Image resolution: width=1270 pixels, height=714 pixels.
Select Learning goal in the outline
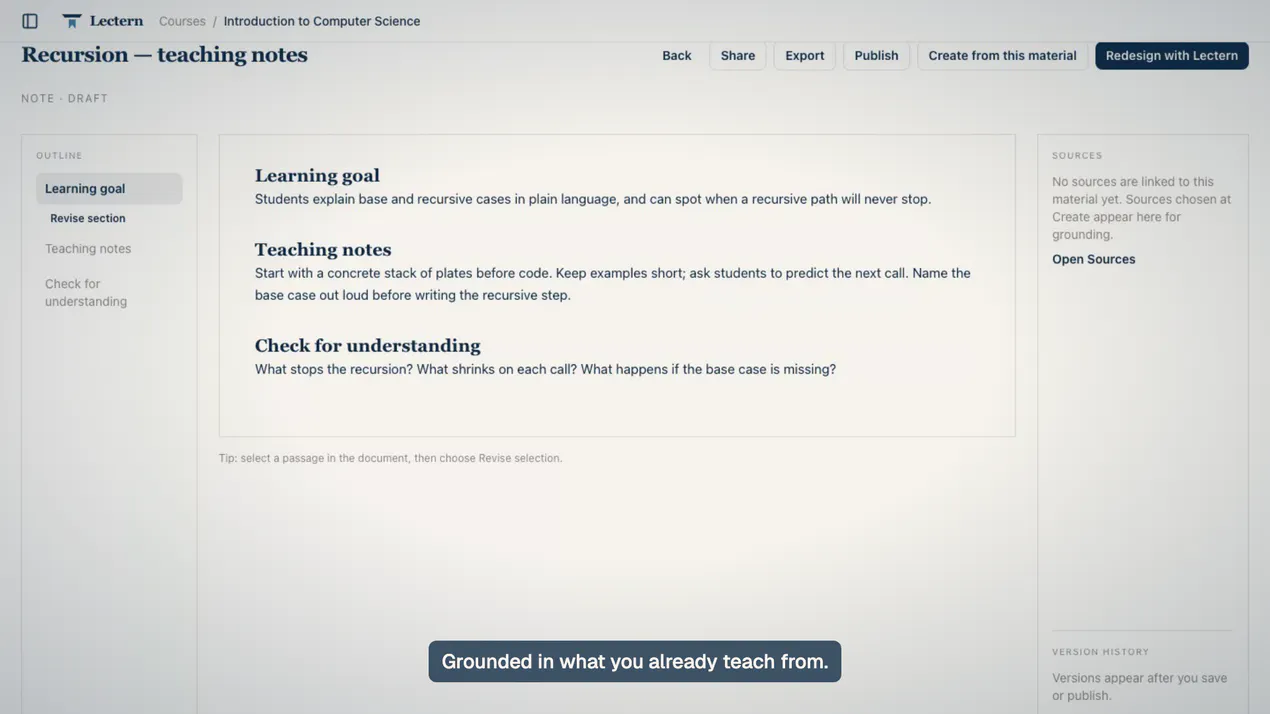(109, 189)
